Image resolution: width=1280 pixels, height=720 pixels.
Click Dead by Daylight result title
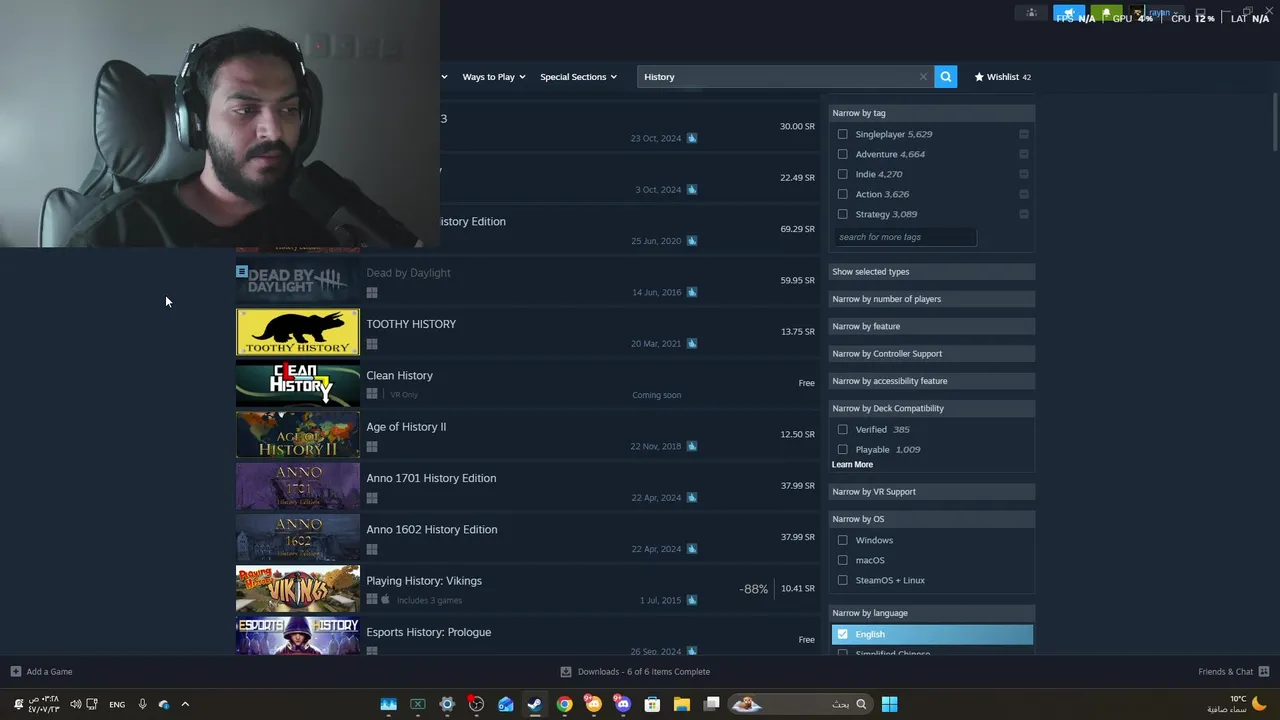[408, 273]
